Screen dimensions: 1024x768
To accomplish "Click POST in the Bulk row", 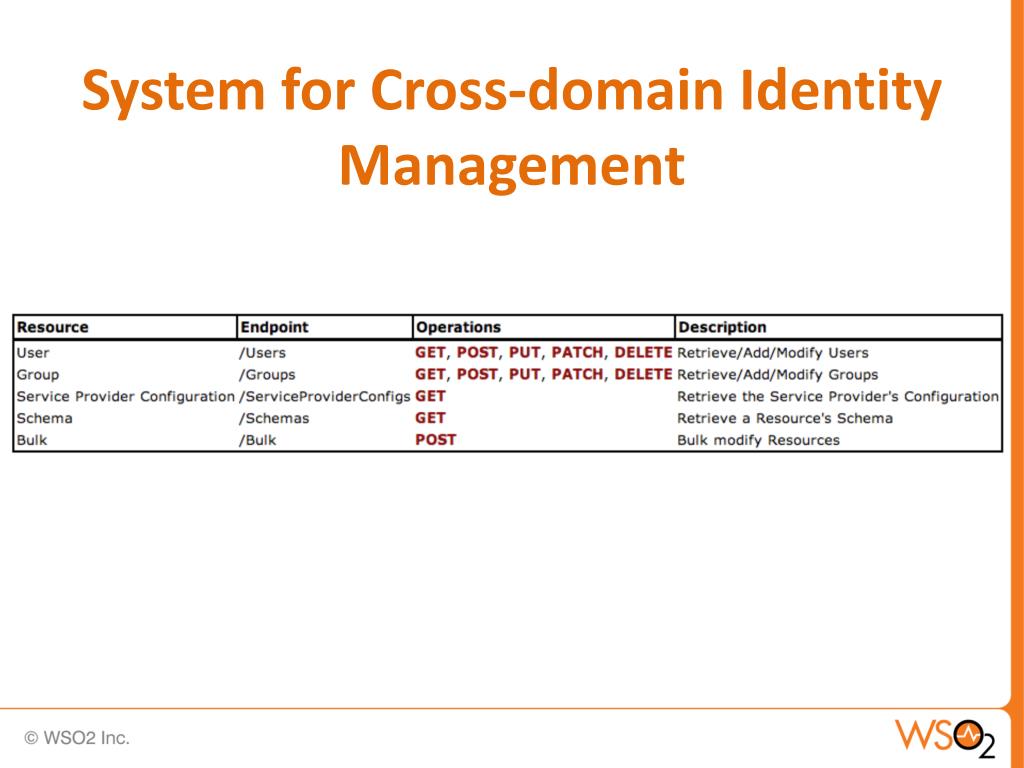I will (436, 440).
